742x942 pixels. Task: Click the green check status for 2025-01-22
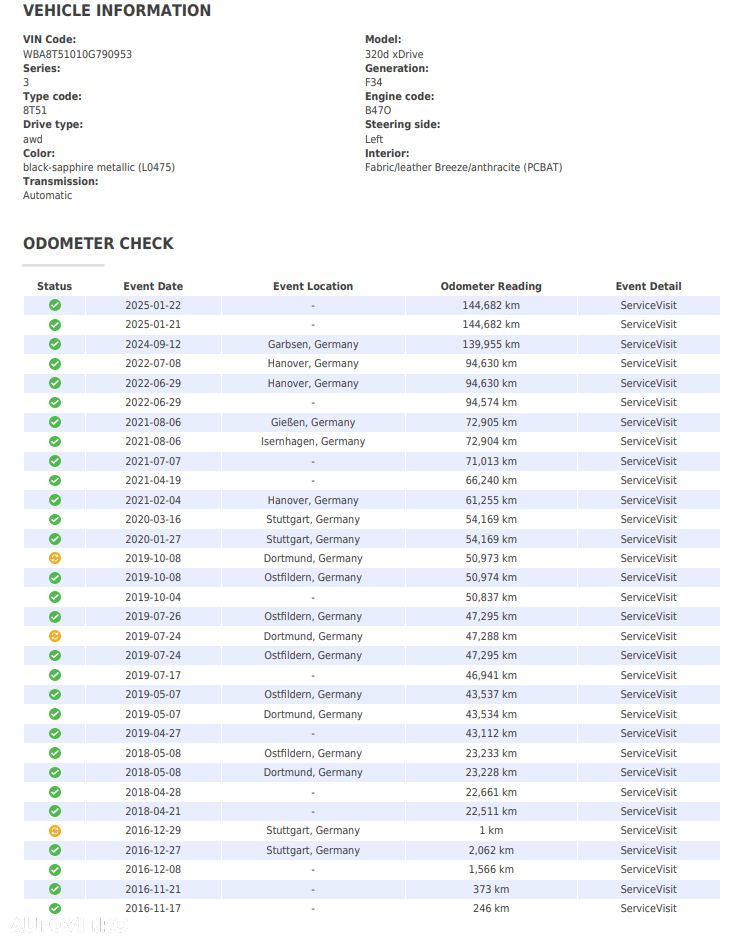(x=55, y=305)
